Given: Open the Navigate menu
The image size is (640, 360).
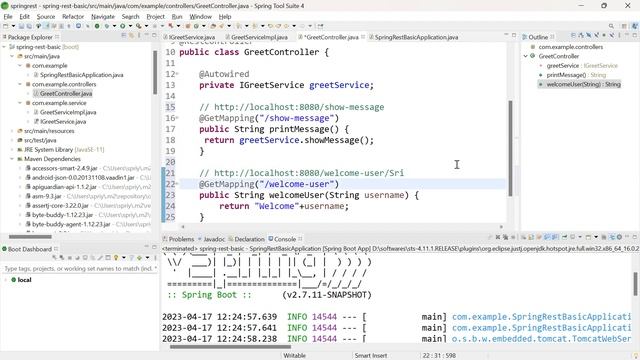Looking at the screenshot, I should [x=103, y=17].
